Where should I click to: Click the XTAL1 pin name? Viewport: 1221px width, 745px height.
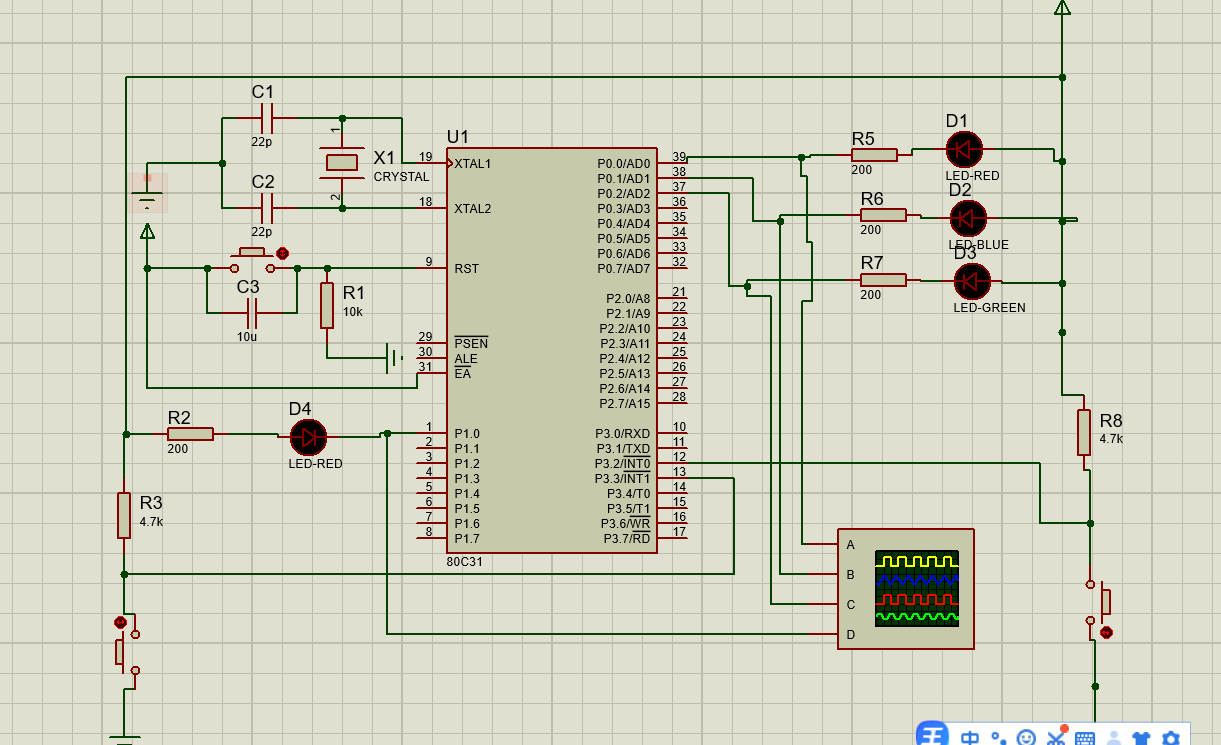point(473,164)
